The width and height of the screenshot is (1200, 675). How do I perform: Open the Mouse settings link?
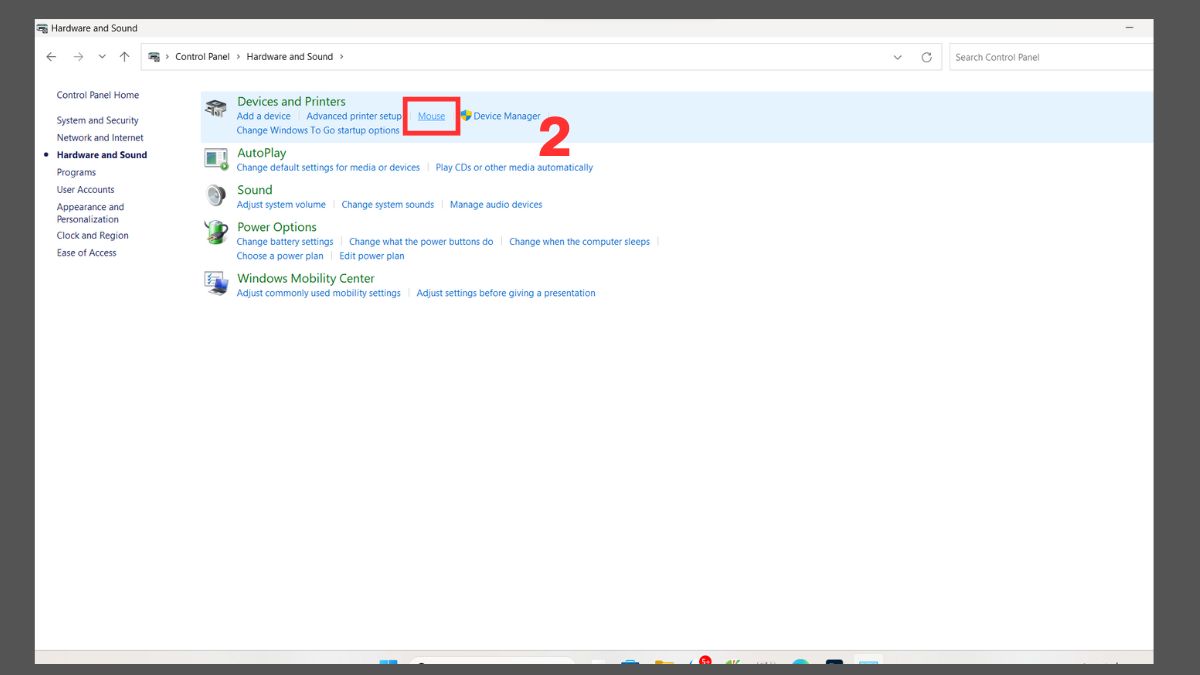pyautogui.click(x=432, y=116)
